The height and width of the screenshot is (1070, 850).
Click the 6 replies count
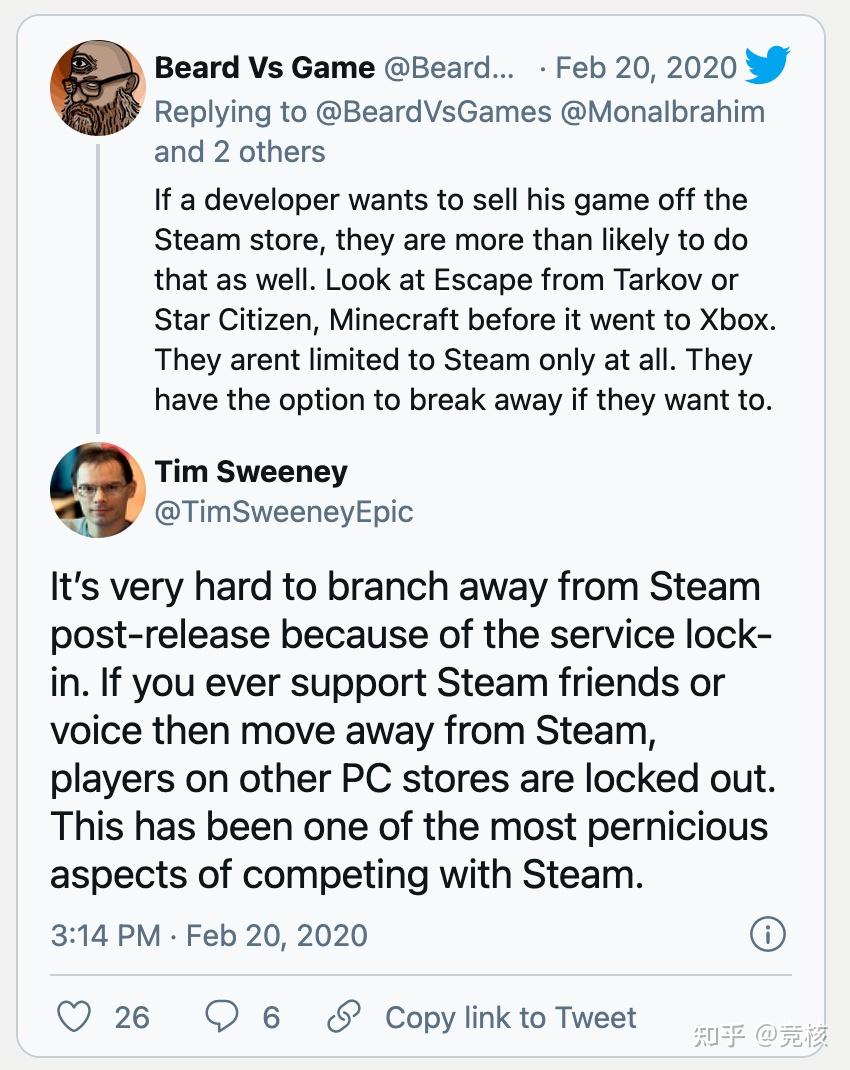pyautogui.click(x=271, y=1017)
